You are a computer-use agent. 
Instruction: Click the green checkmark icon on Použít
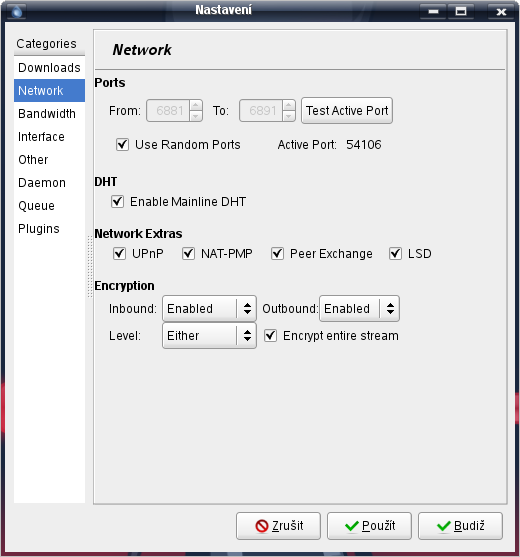coord(352,526)
